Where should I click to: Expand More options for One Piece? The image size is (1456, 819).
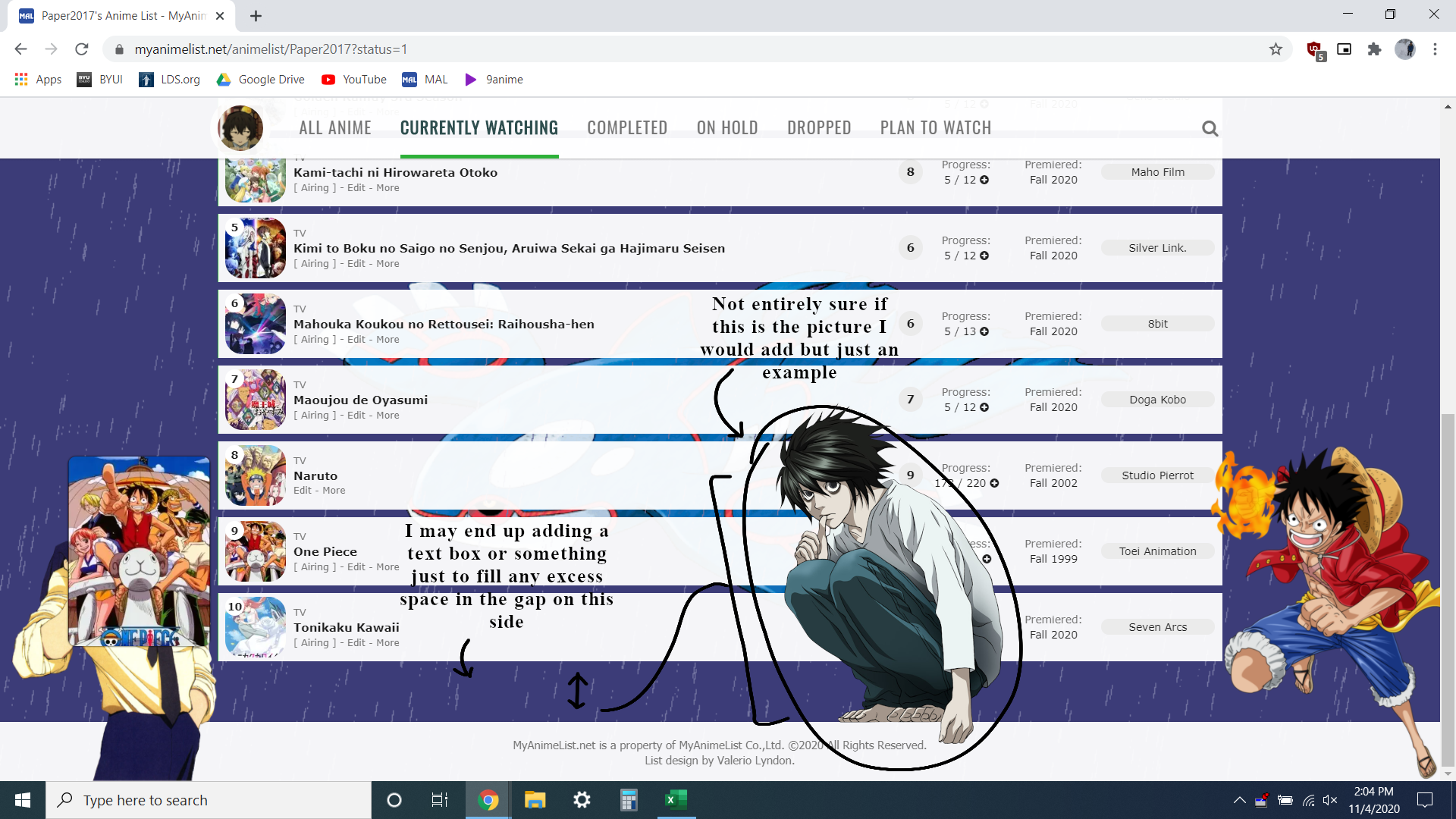coord(388,566)
